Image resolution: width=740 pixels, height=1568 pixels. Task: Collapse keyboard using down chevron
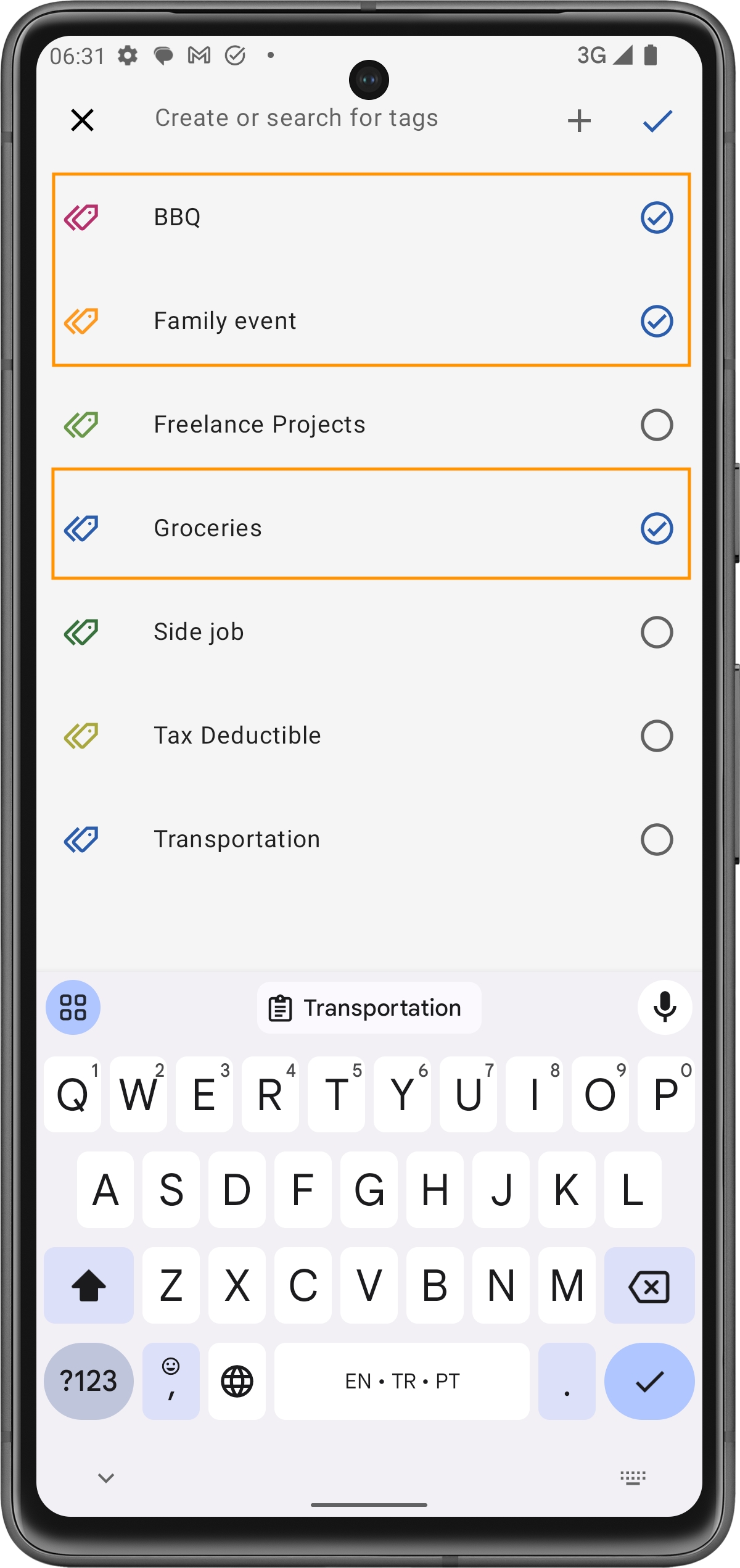pyautogui.click(x=106, y=1478)
